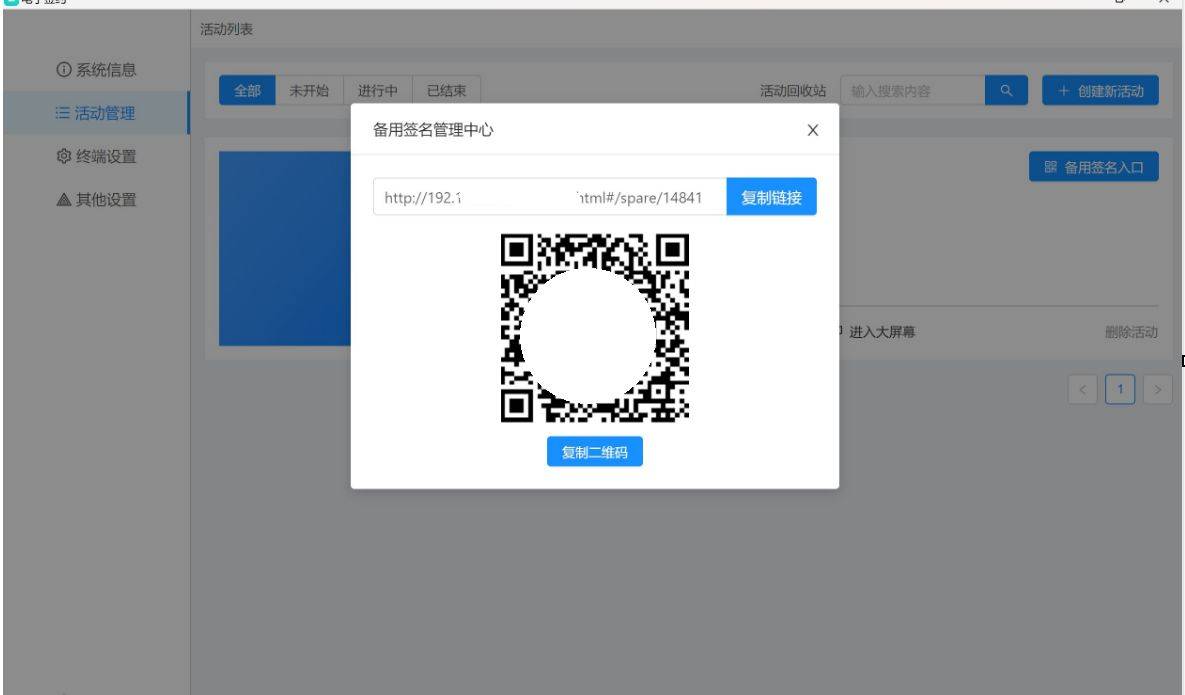This screenshot has width=1185, height=695.
Task: Click the QR code image
Action: 594,328
